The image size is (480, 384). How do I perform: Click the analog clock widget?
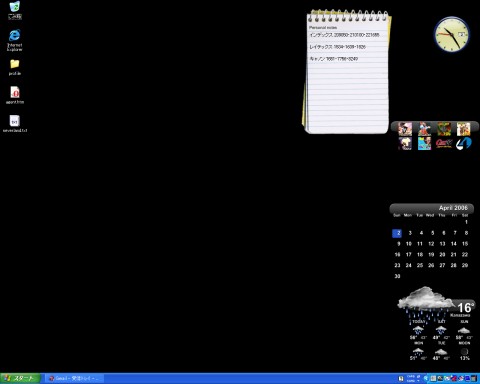pos(452,34)
